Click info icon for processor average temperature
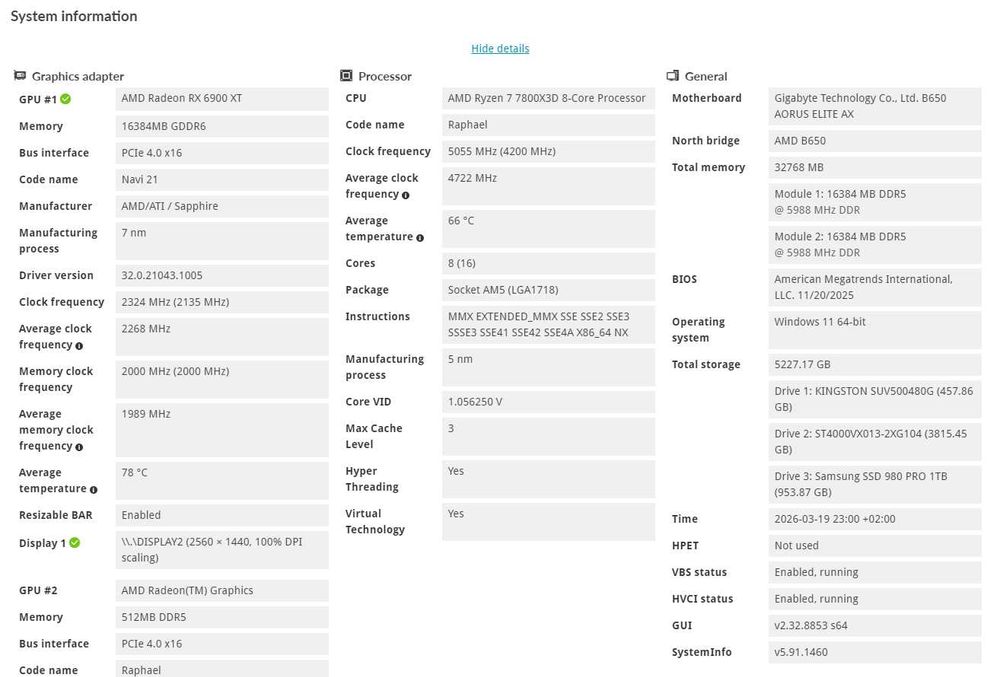 [420, 238]
